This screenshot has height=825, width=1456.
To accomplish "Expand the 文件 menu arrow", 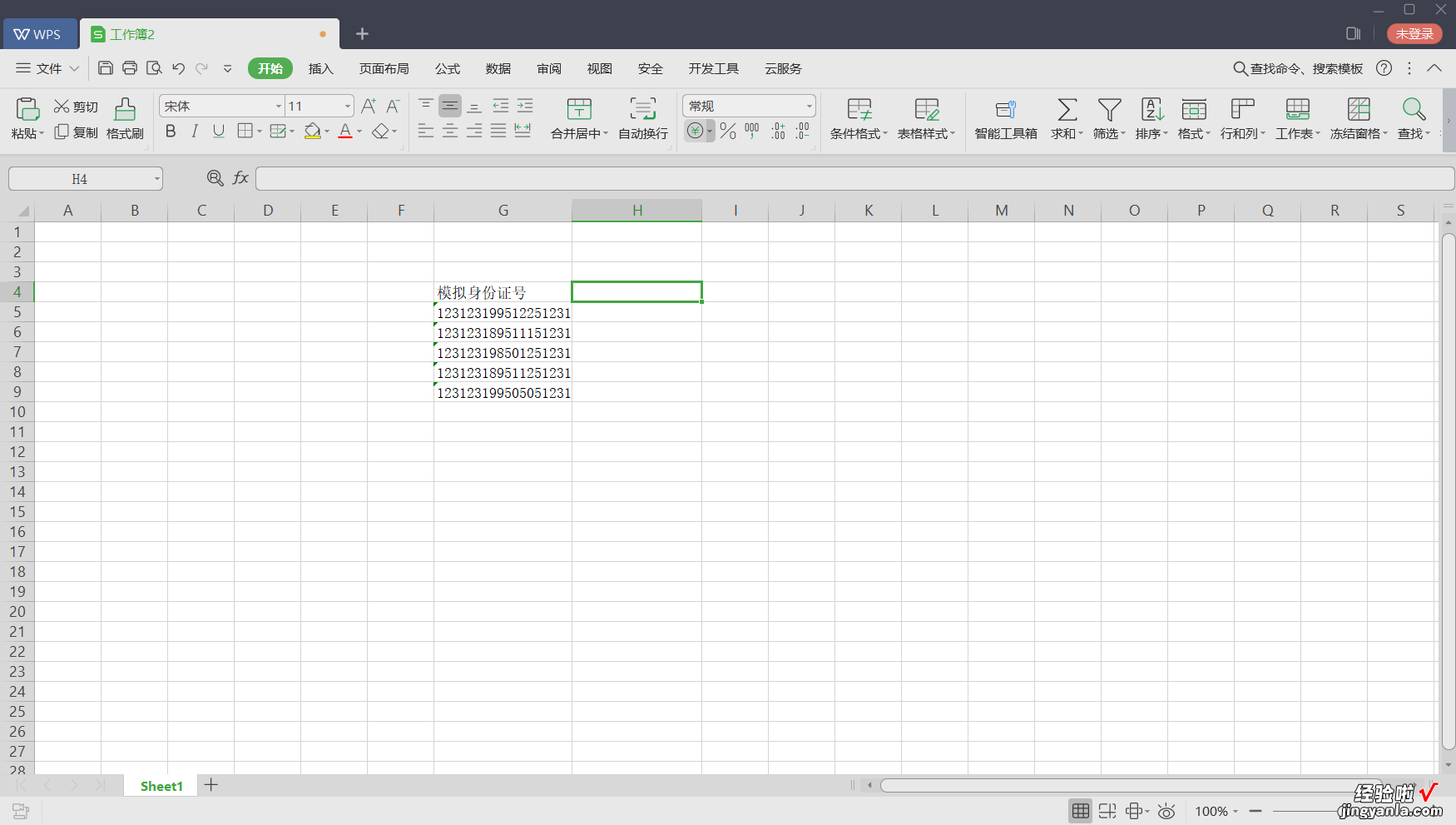I will (74, 68).
